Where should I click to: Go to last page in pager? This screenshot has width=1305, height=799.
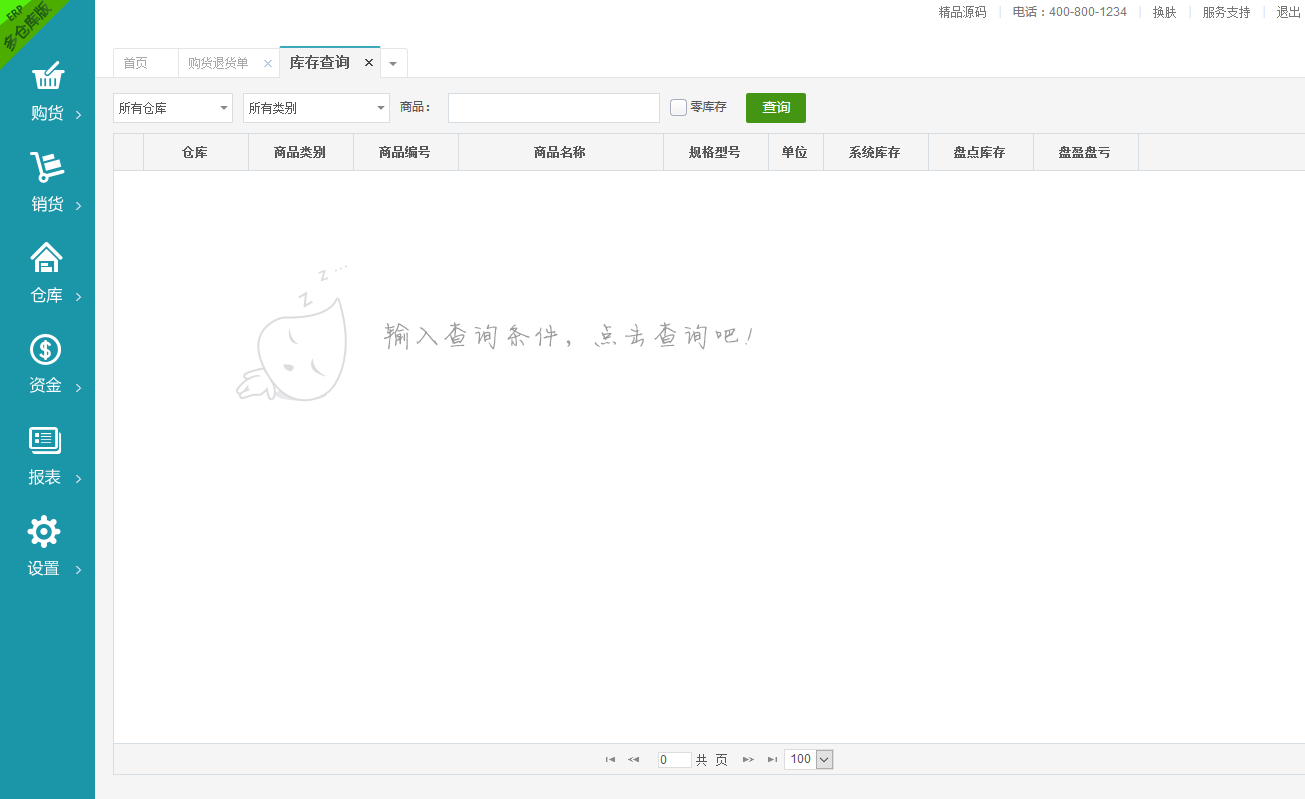[772, 760]
